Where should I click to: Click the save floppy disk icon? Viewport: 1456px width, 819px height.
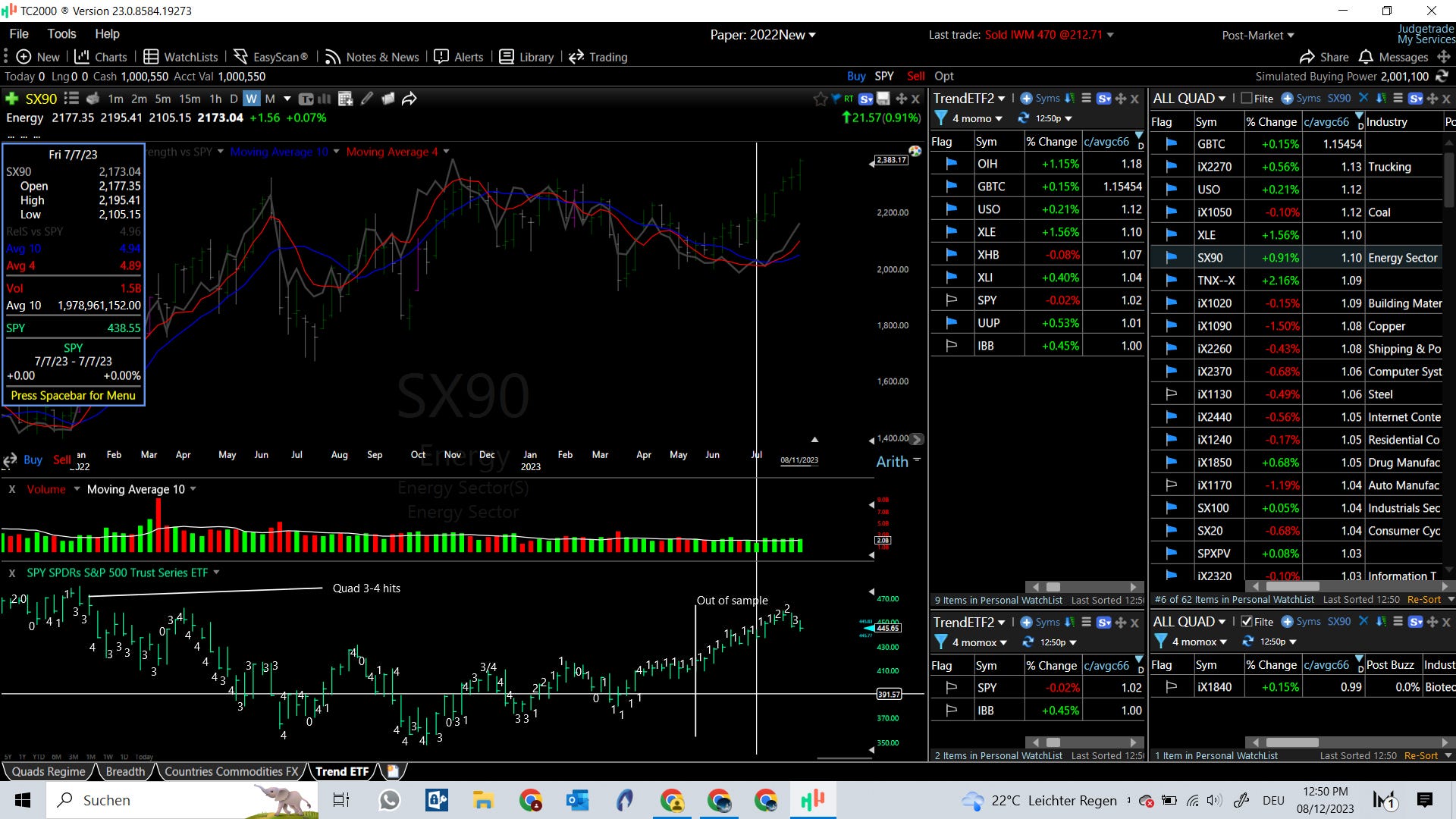point(883,99)
